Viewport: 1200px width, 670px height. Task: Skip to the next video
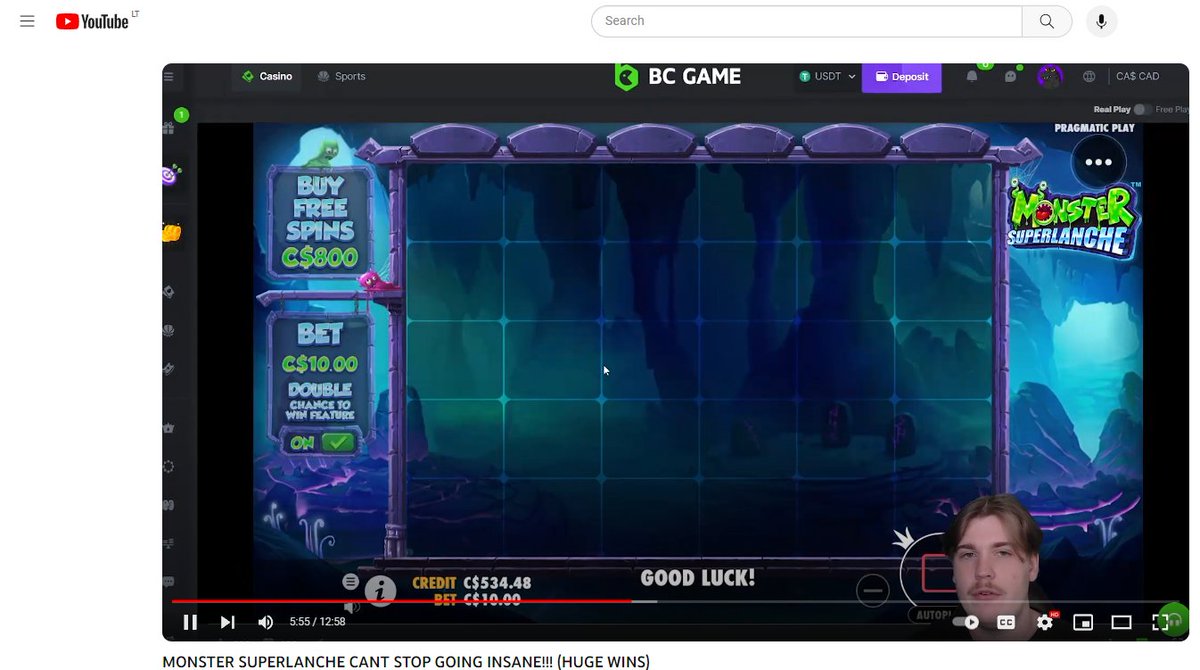(228, 622)
